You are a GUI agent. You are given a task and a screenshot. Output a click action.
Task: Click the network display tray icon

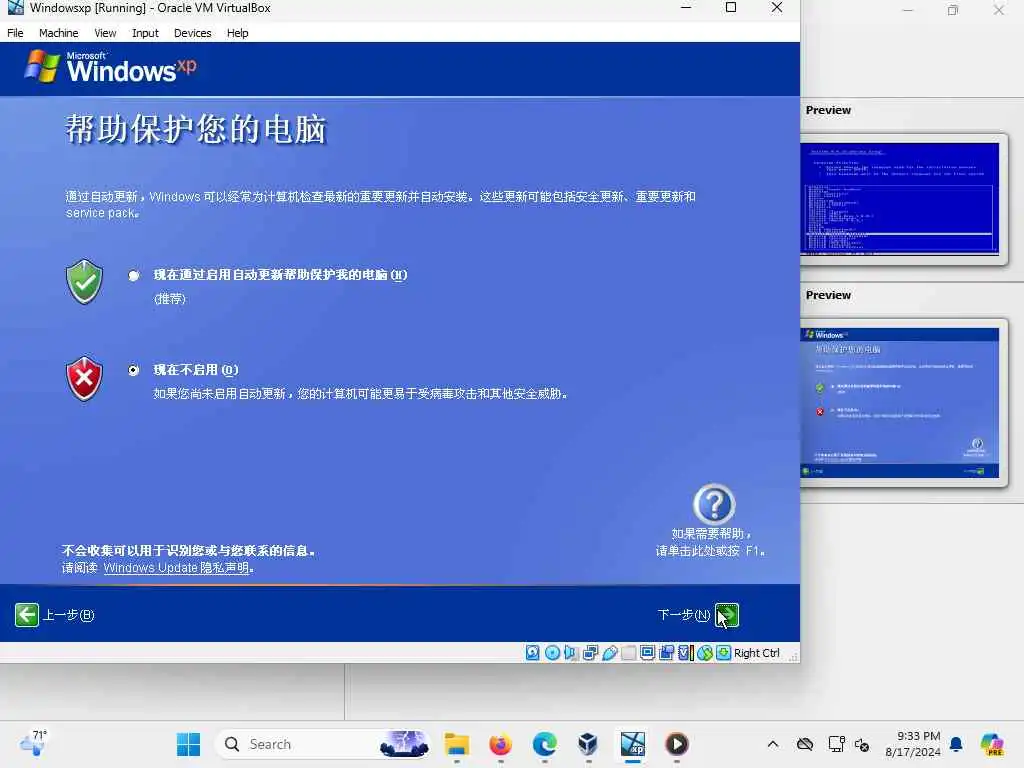[836, 744]
